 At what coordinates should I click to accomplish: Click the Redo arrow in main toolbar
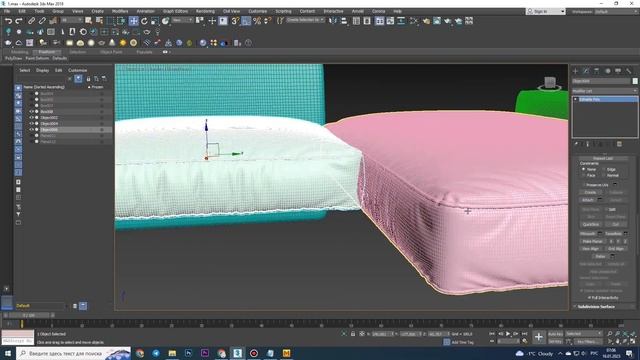click(19, 21)
